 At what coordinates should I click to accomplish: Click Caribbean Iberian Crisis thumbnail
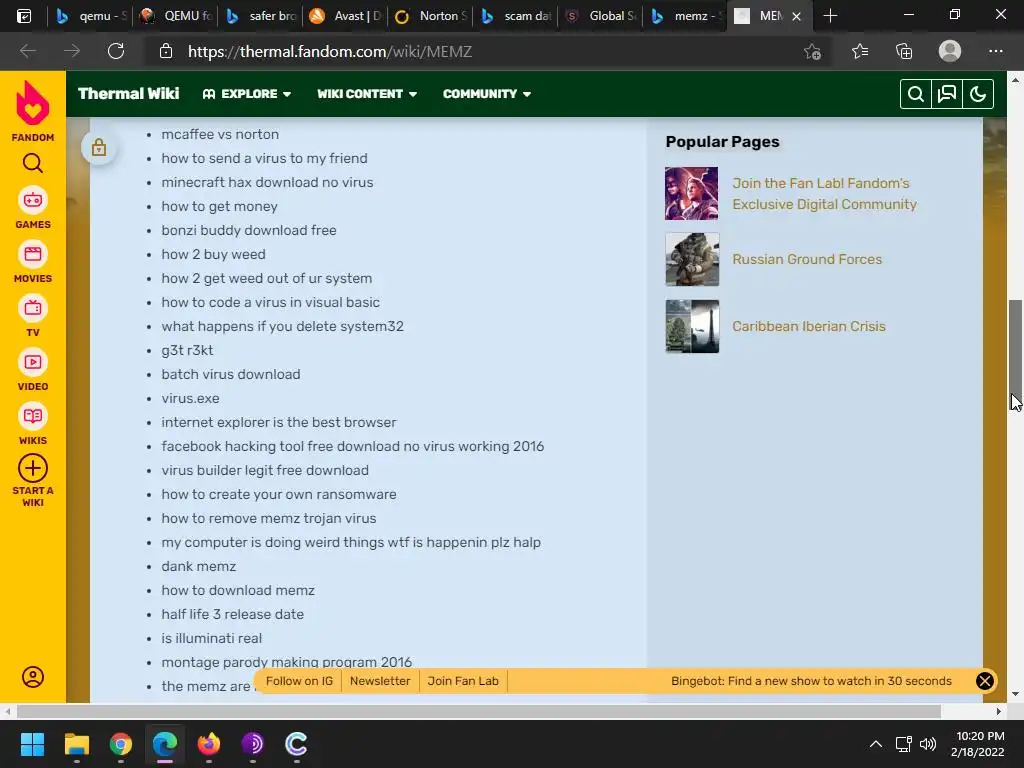tap(692, 327)
